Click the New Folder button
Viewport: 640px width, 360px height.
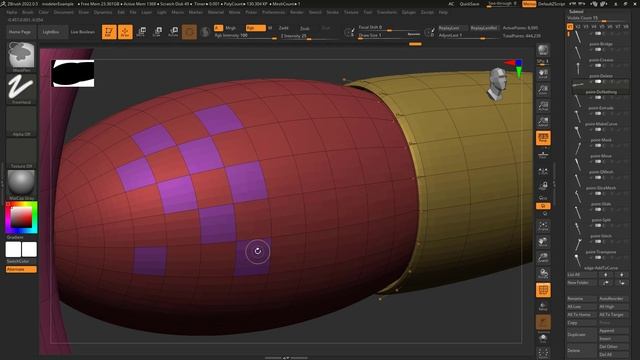(x=582, y=282)
